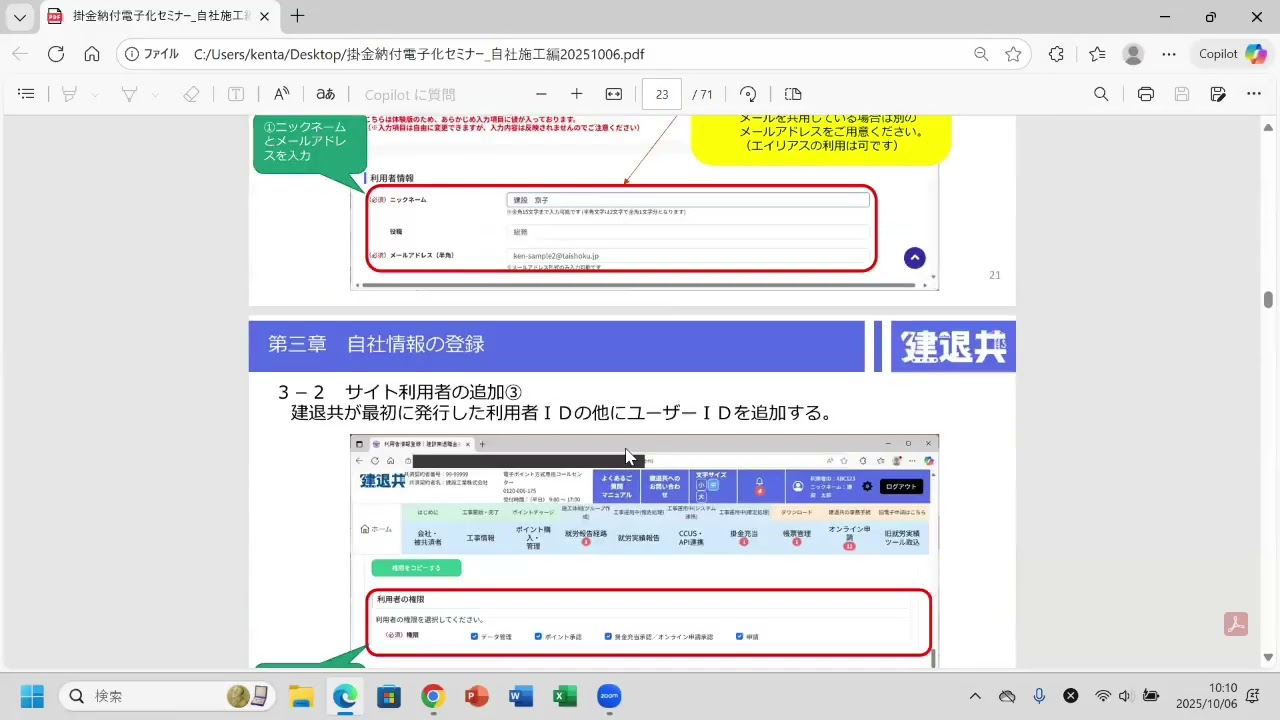Activate the add text tool
This screenshot has width=1280, height=720.
[236, 94]
